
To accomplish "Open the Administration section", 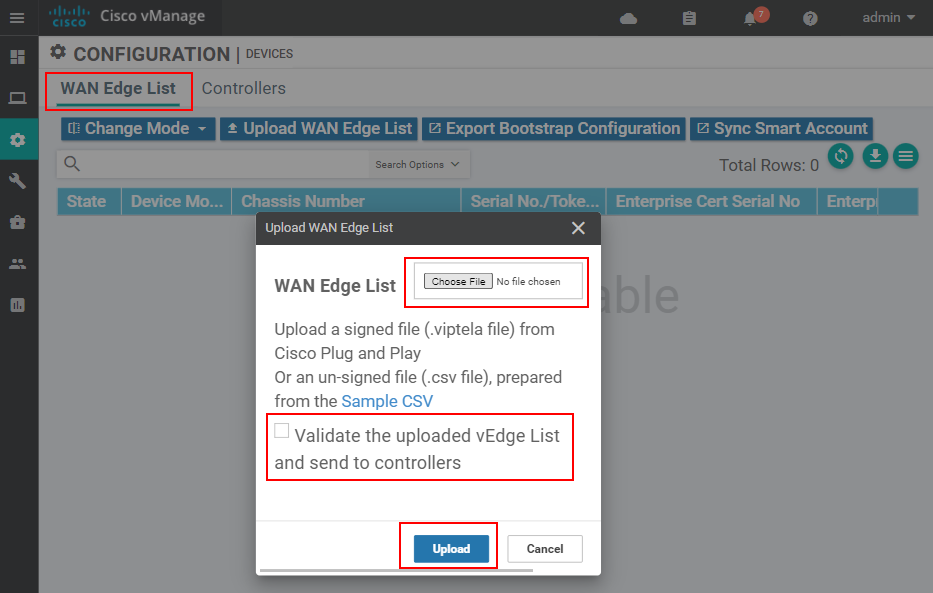I will coord(17,263).
